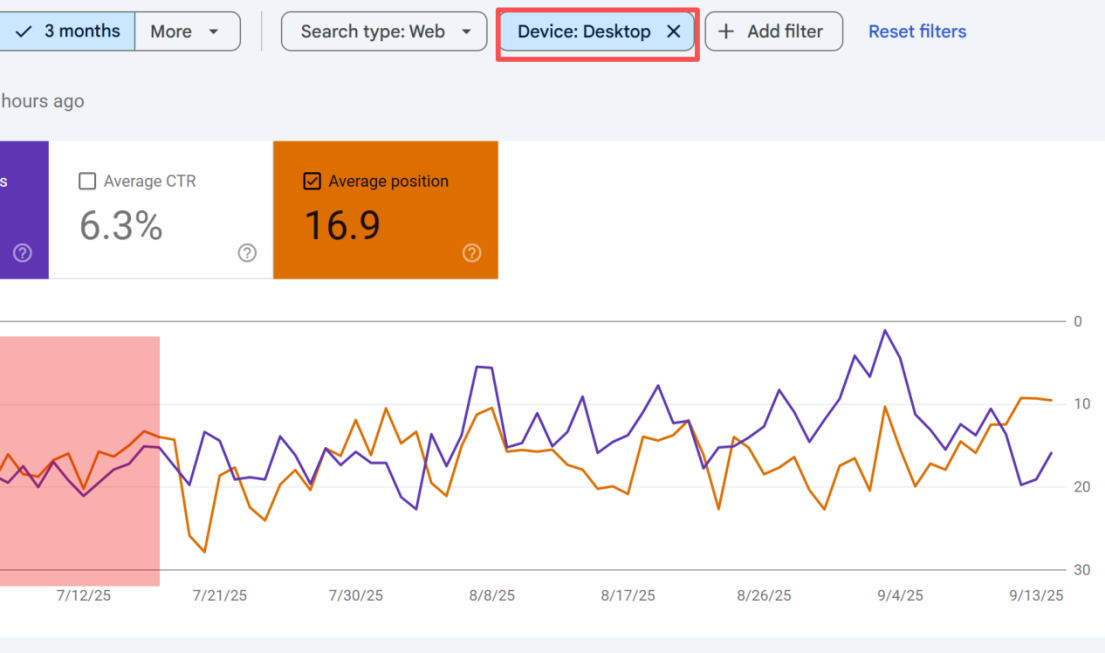Click the 7/21/25 date label on axis

point(219,595)
